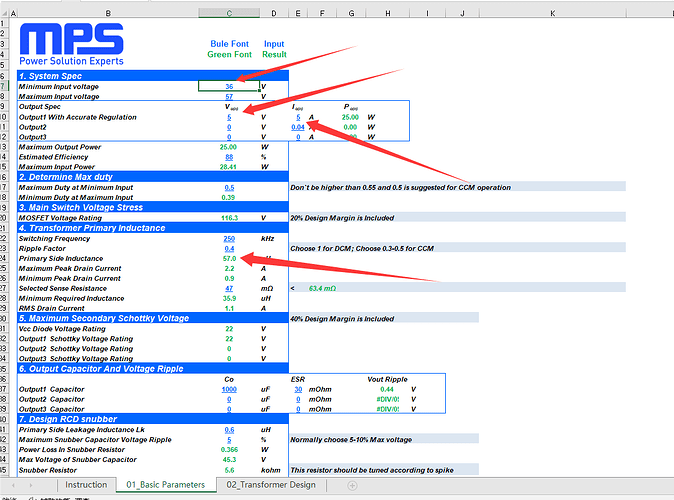
Task: Select the Minimum Input voltage value cell 36
Action: click(x=229, y=86)
